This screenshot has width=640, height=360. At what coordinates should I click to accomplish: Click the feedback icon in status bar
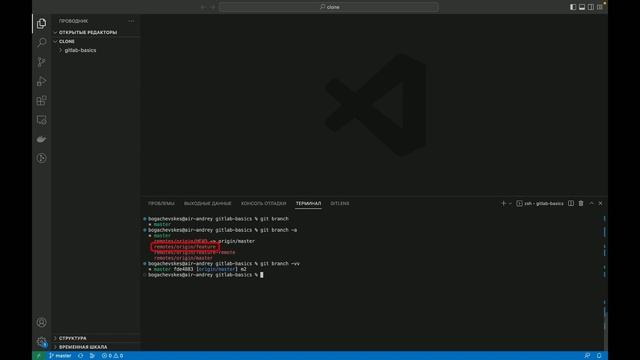(587, 356)
